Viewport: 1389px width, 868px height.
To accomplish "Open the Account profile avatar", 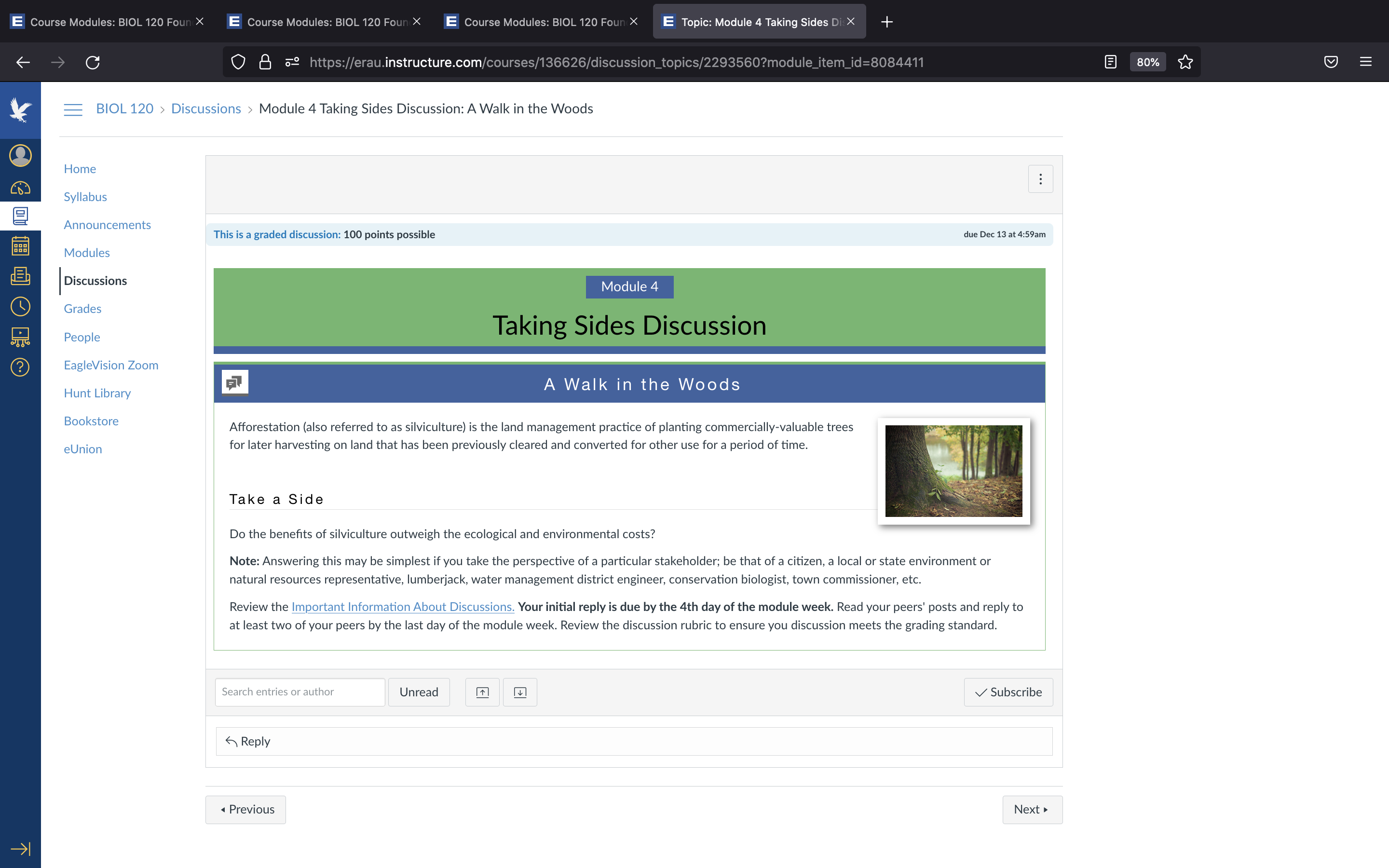I will (x=20, y=156).
